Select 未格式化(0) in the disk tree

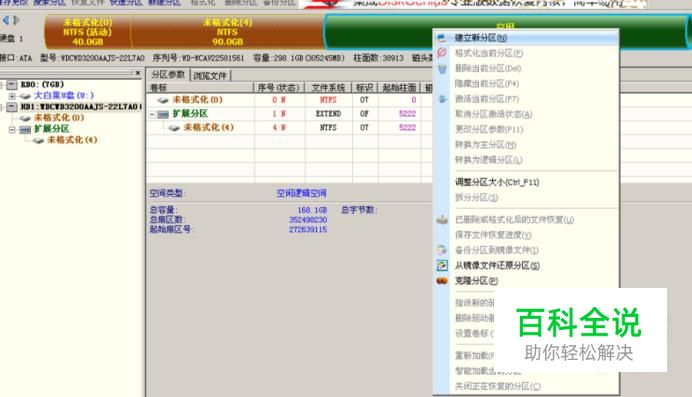pyautogui.click(x=59, y=118)
